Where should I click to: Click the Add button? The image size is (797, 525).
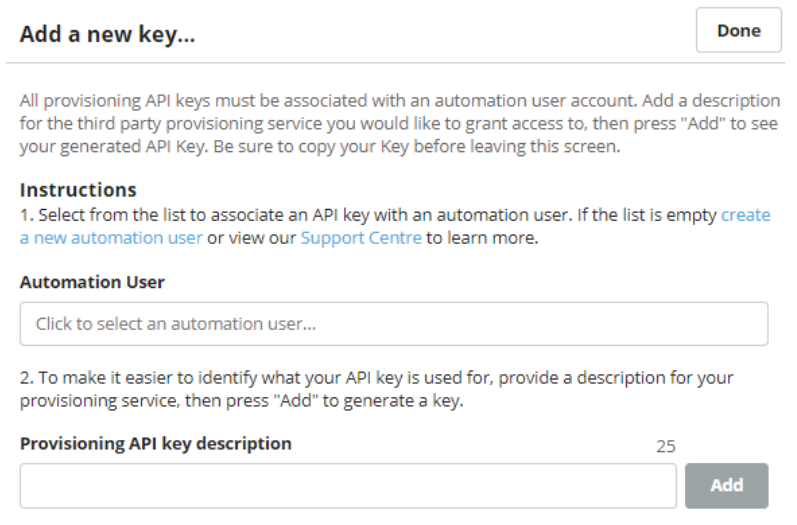[x=726, y=485]
